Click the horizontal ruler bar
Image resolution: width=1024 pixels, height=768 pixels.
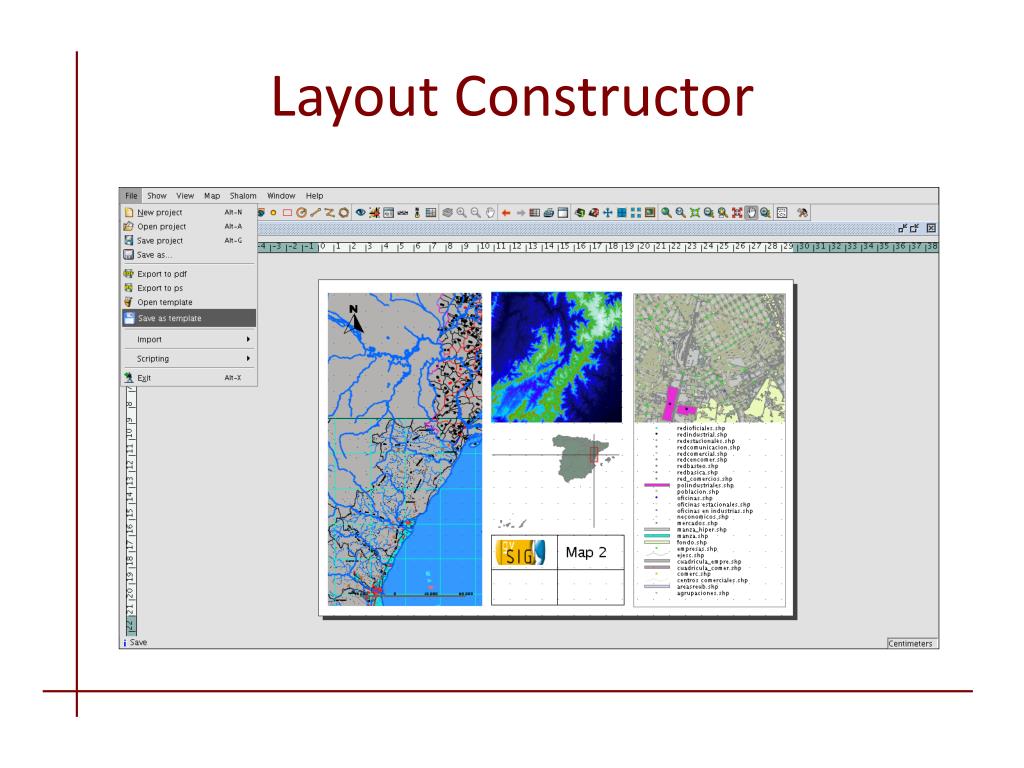coord(597,247)
